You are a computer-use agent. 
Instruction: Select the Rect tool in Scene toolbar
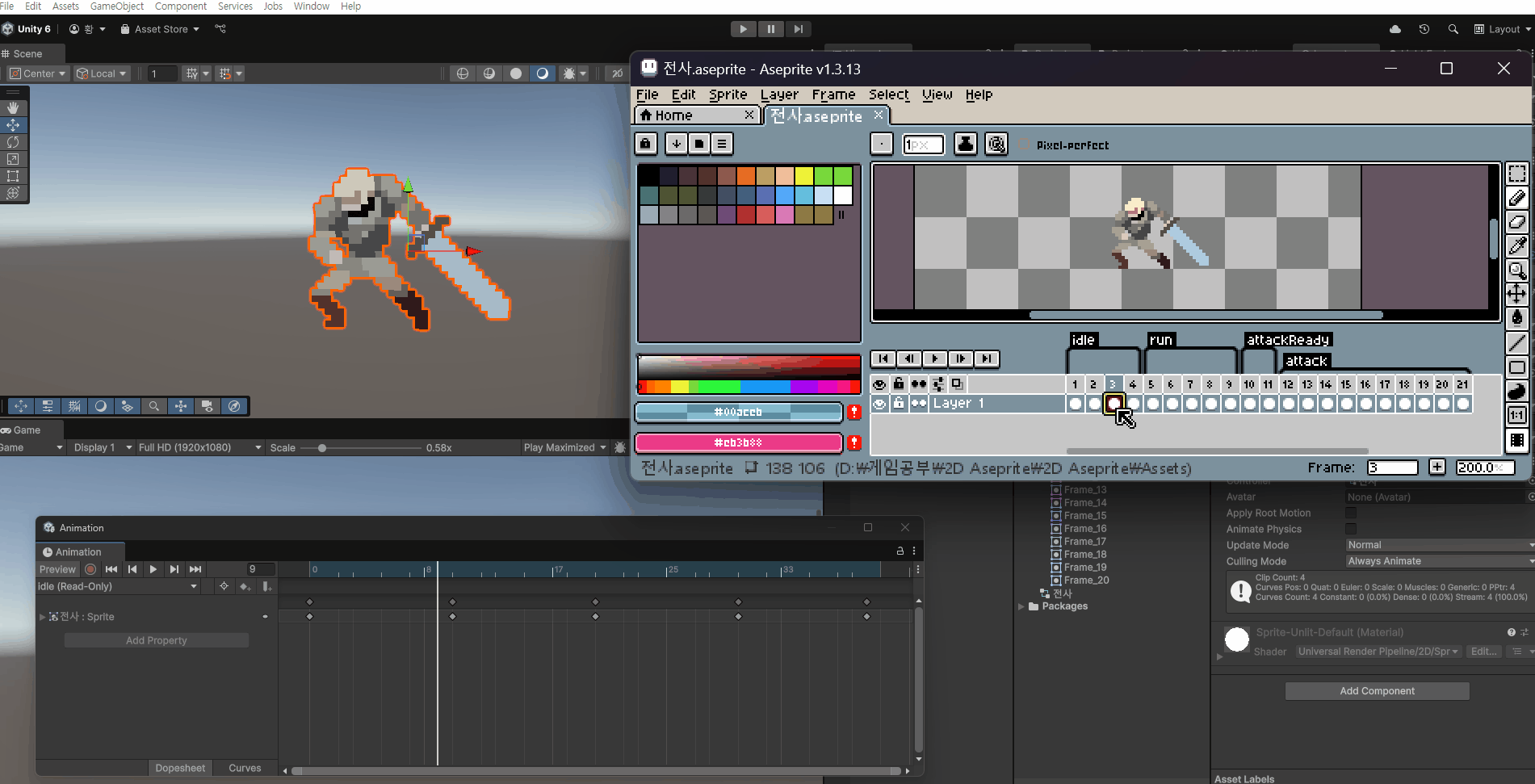click(13, 176)
